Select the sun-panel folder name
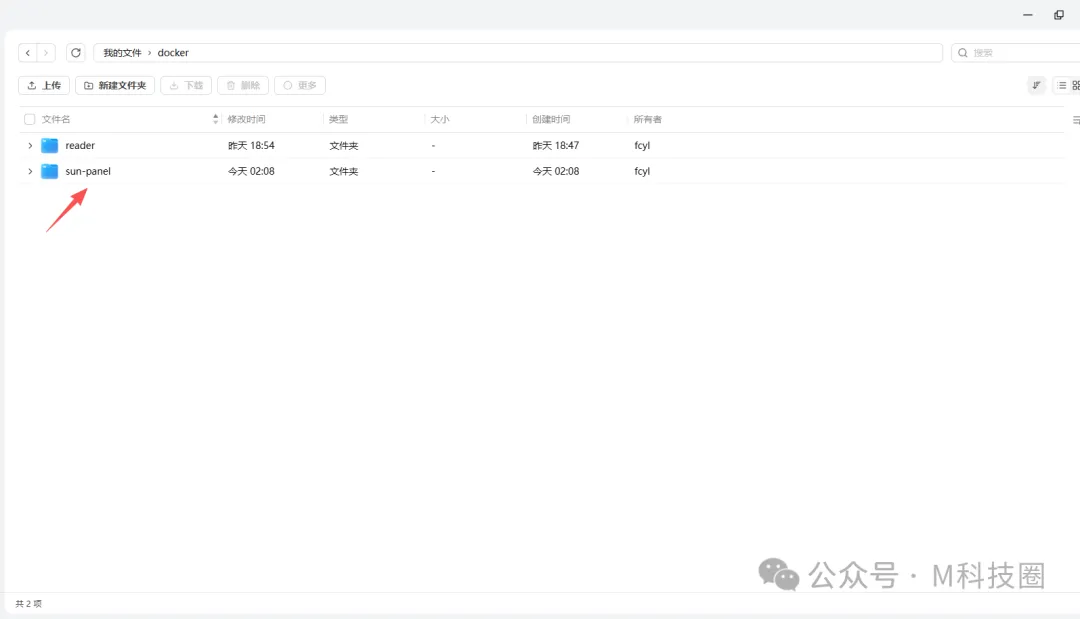 pyautogui.click(x=87, y=171)
